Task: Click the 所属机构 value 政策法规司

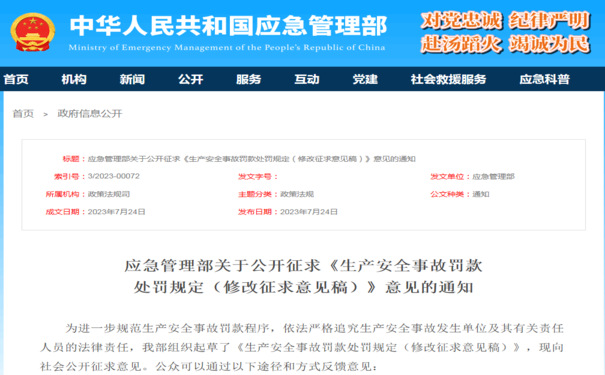Action: pos(109,194)
